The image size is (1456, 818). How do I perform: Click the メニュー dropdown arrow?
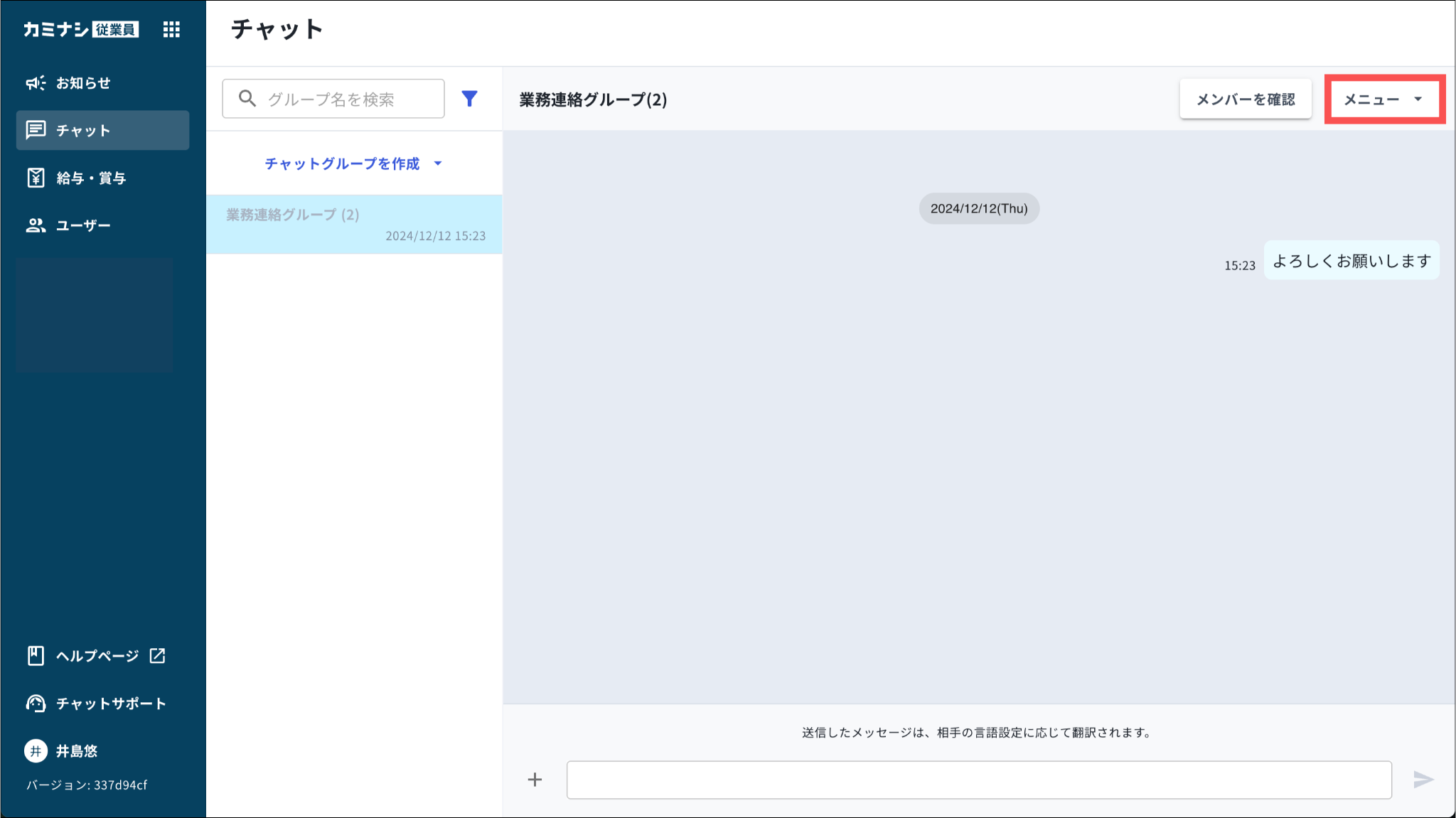1418,99
